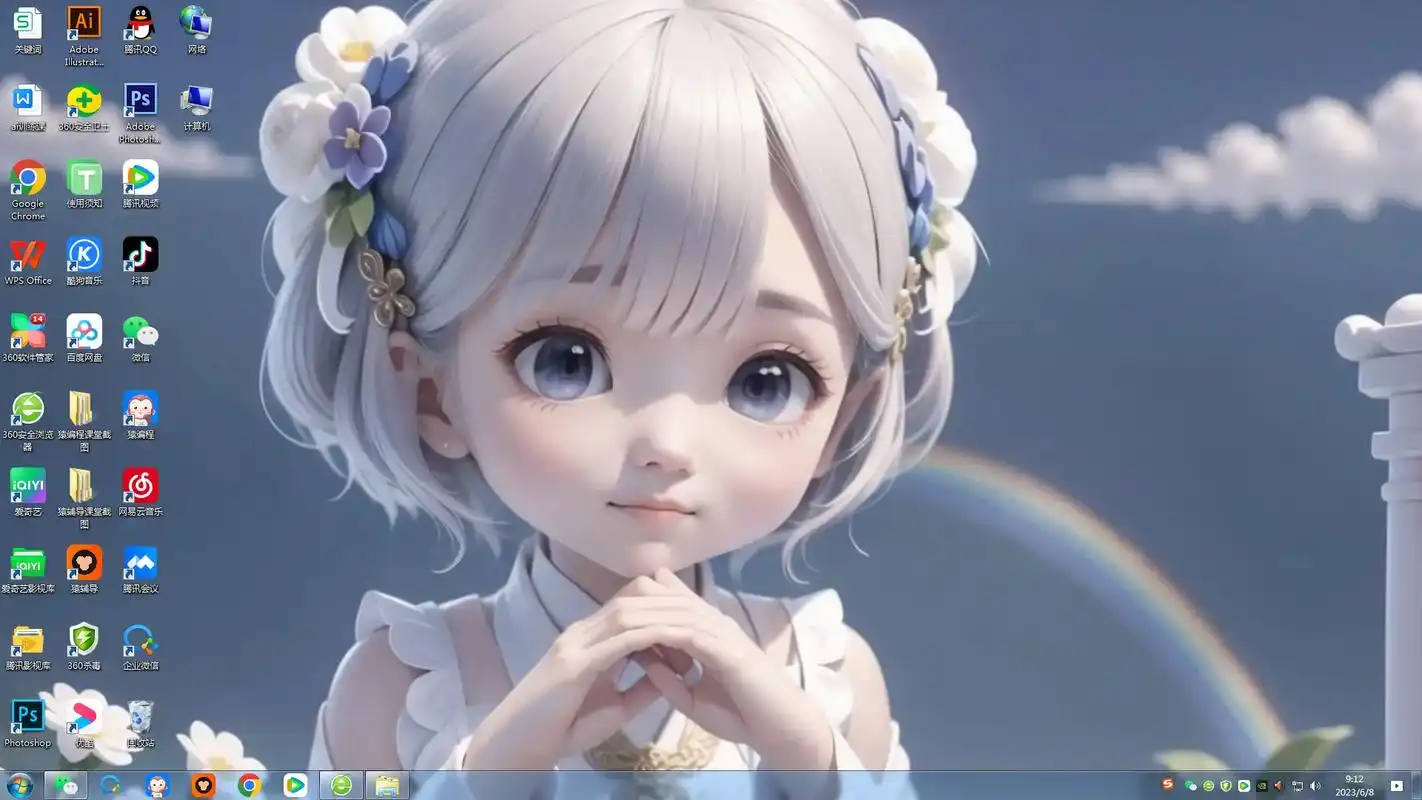Viewport: 1422px width, 800px height.
Task: Open 企业微信 (WeCom)
Action: tap(140, 640)
